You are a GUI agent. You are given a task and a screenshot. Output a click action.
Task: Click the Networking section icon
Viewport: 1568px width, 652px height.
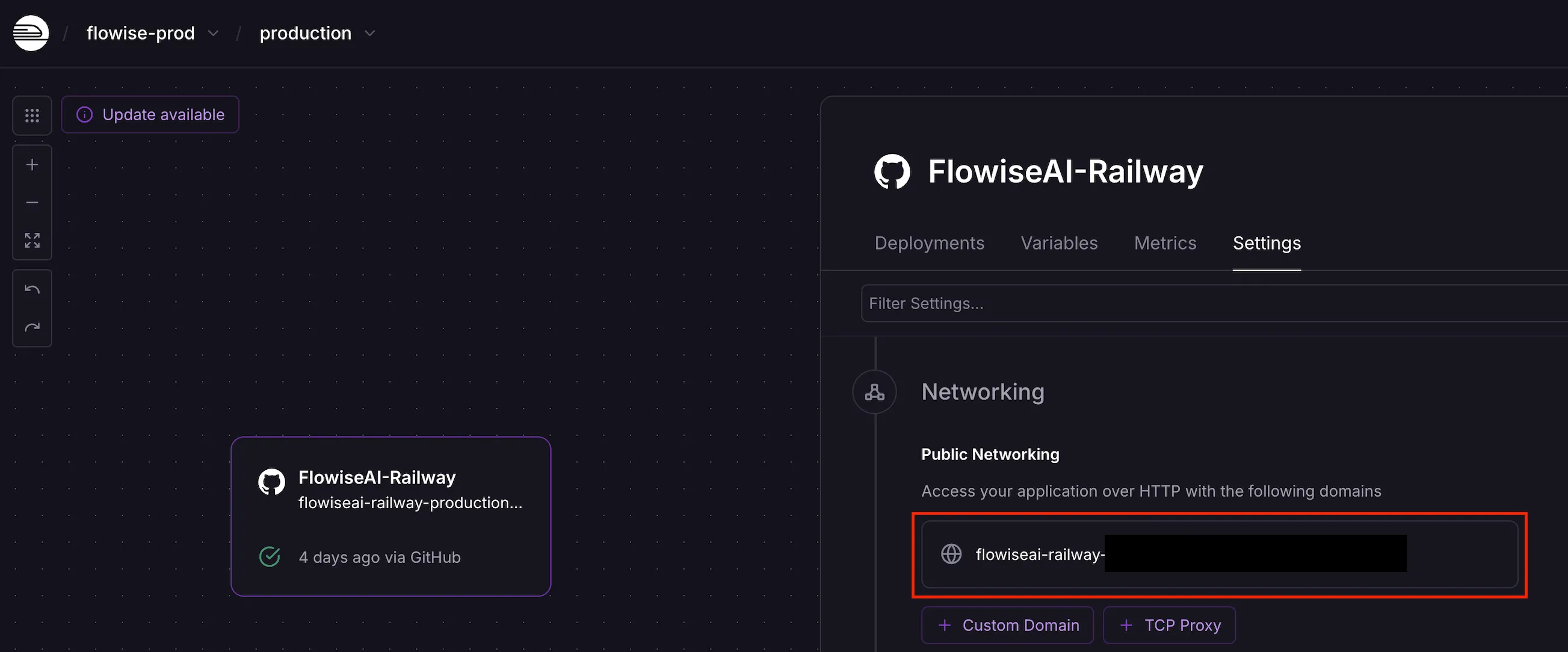click(874, 392)
